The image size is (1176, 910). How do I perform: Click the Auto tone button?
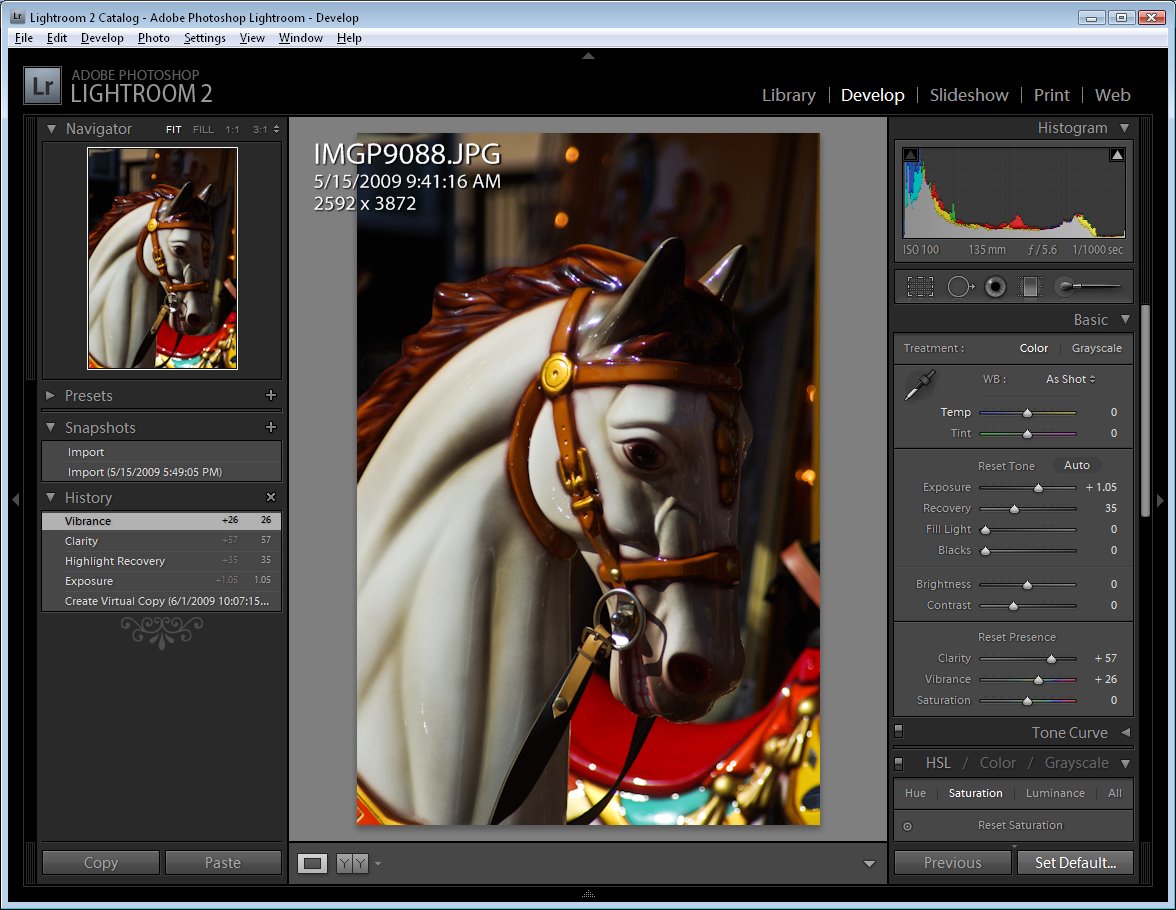tap(1076, 465)
